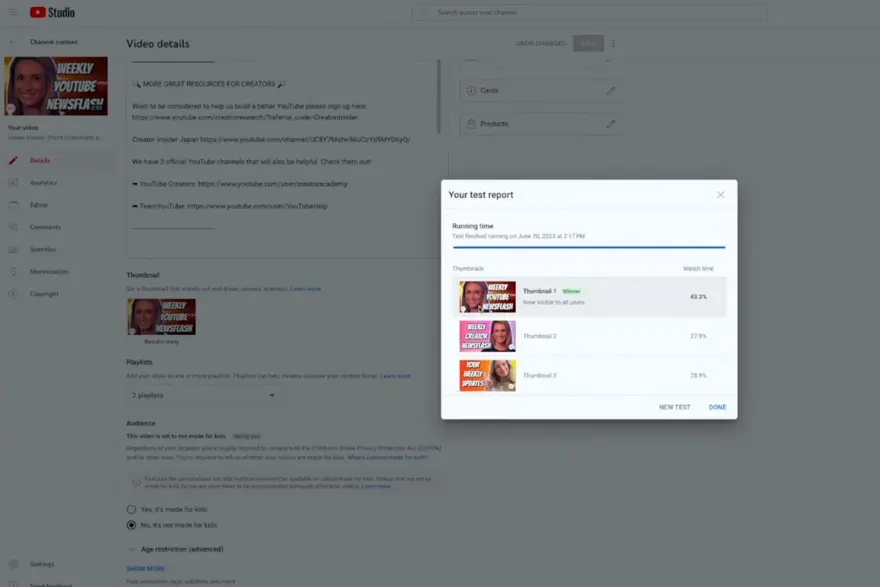
Task: Open the Copyright sidebar icon
Action: pyautogui.click(x=13, y=294)
